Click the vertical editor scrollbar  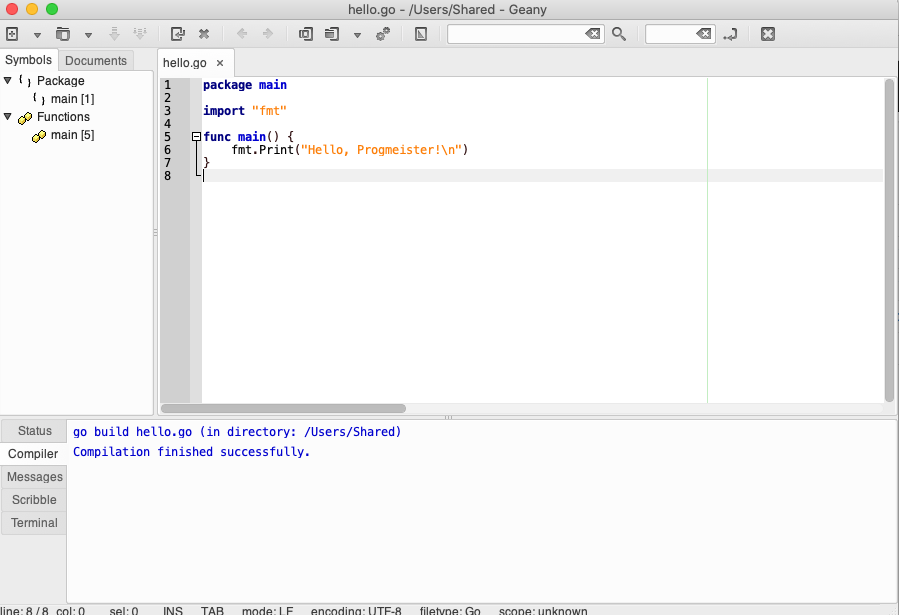coord(889,241)
